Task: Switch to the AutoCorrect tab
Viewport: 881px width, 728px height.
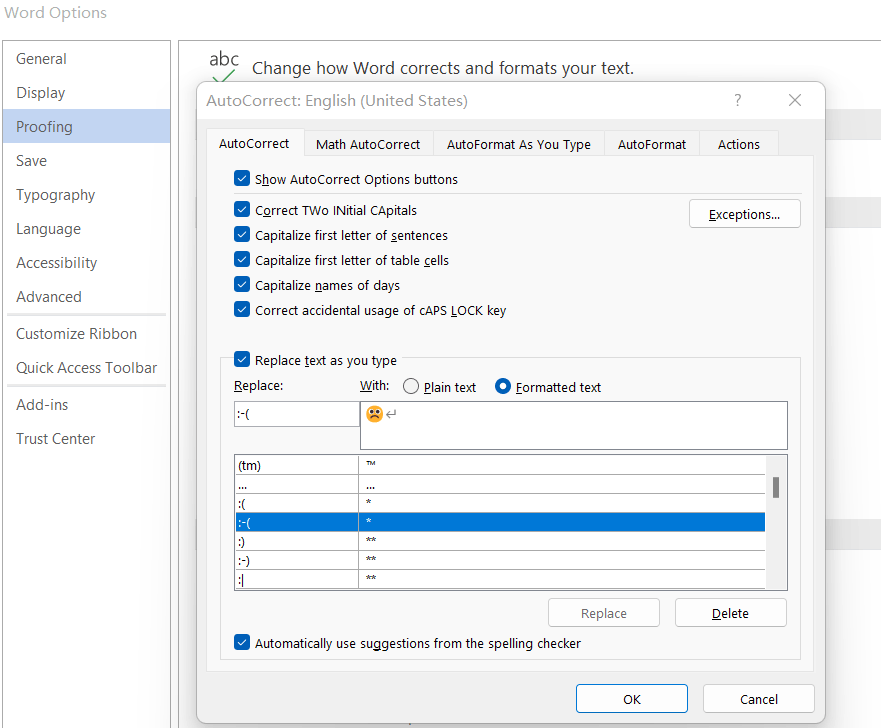Action: tap(254, 144)
